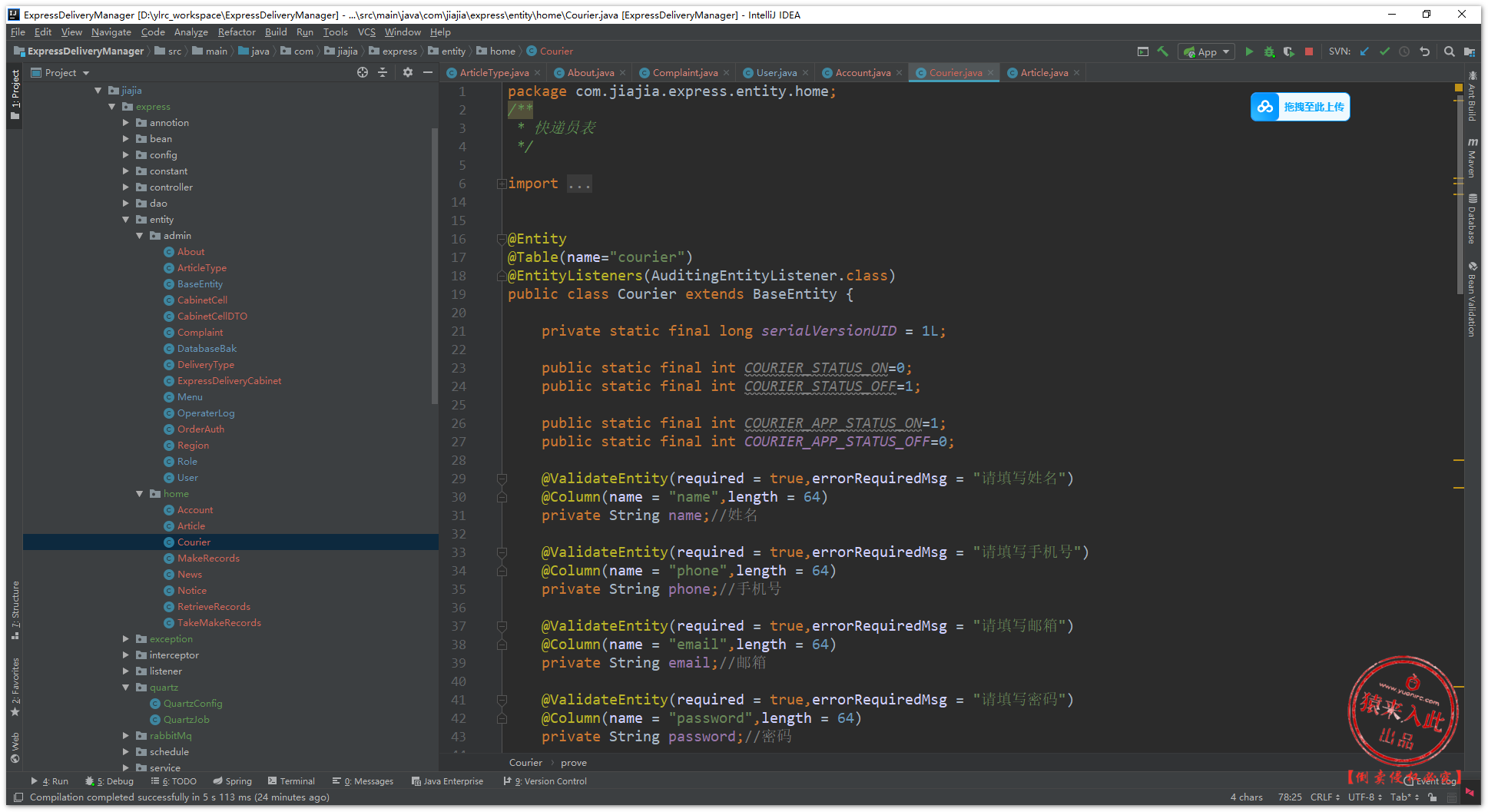
Task: Open MakeRecords class in the project tree
Action: pos(208,558)
